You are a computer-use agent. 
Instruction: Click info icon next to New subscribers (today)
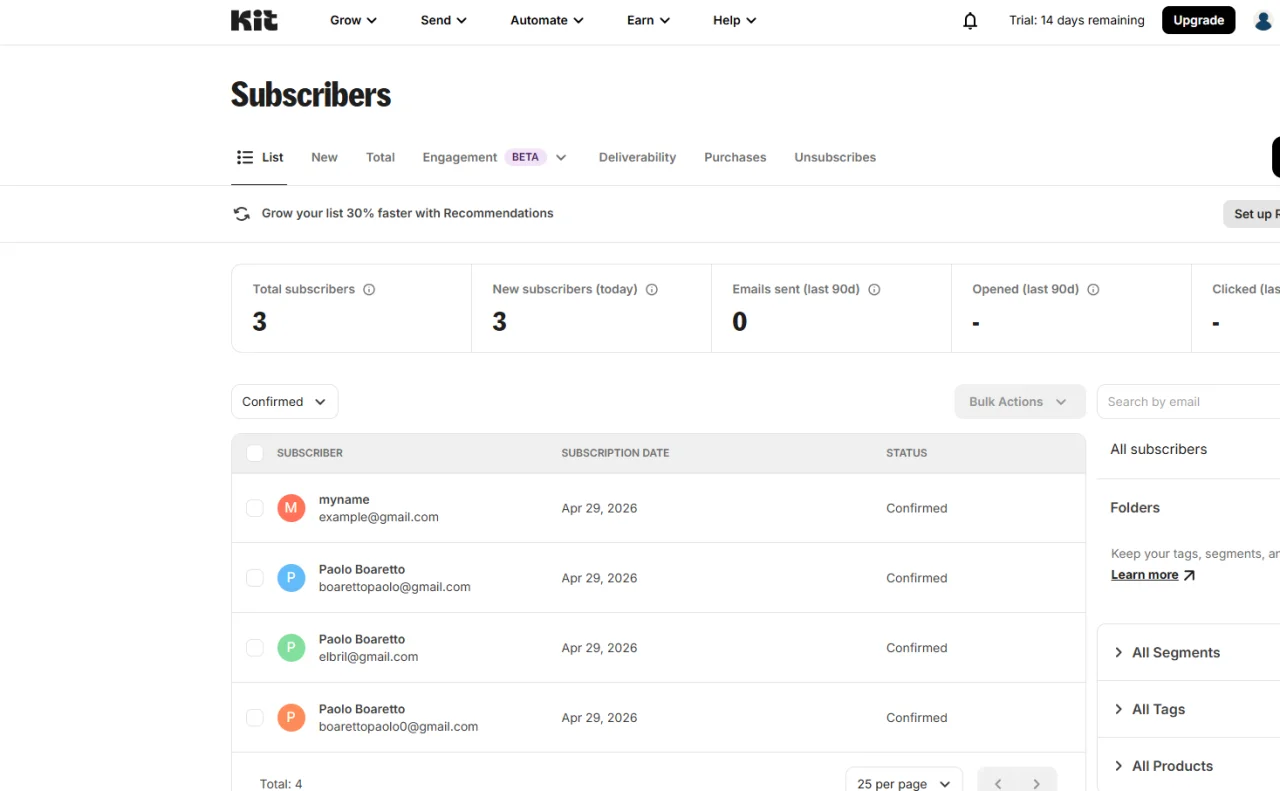pyautogui.click(x=652, y=289)
